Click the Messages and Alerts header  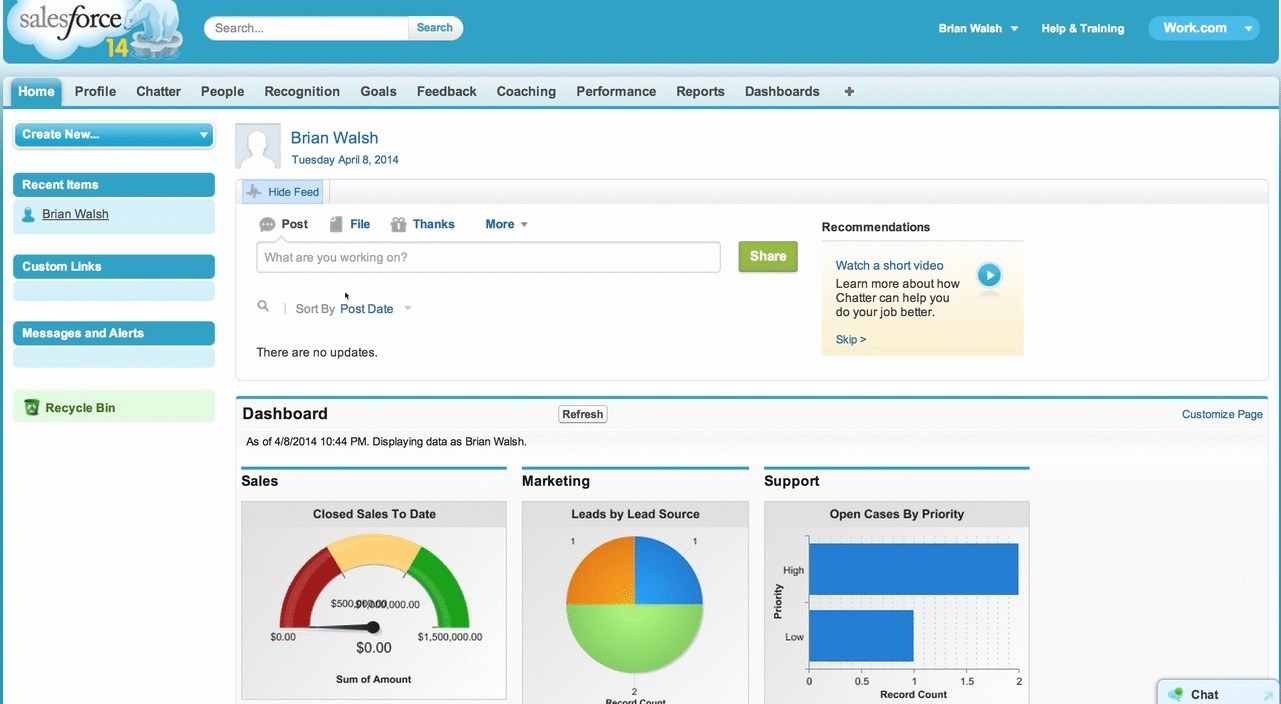(114, 333)
